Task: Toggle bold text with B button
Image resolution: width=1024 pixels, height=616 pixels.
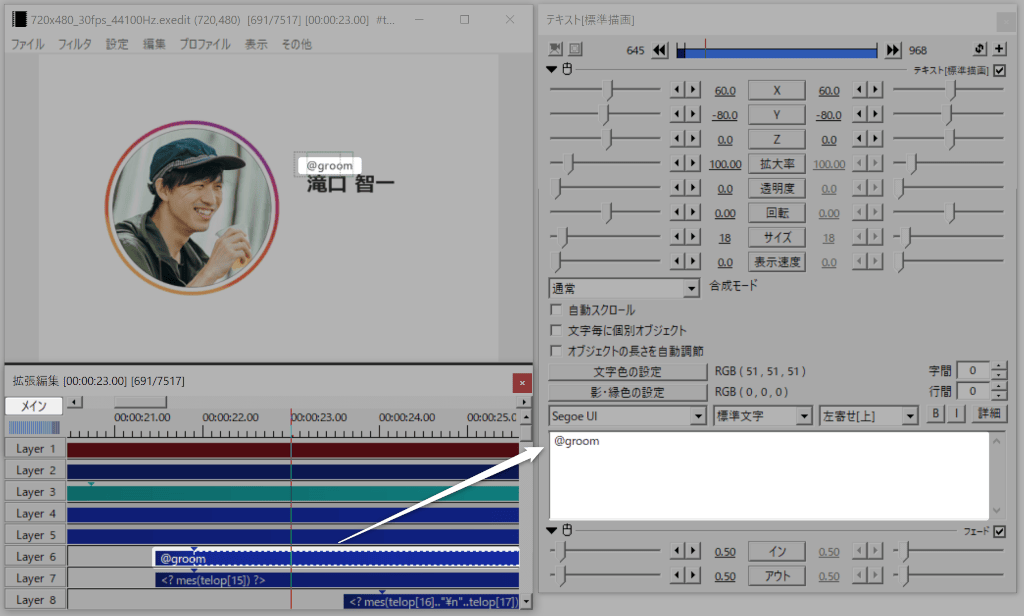Action: pyautogui.click(x=937, y=414)
